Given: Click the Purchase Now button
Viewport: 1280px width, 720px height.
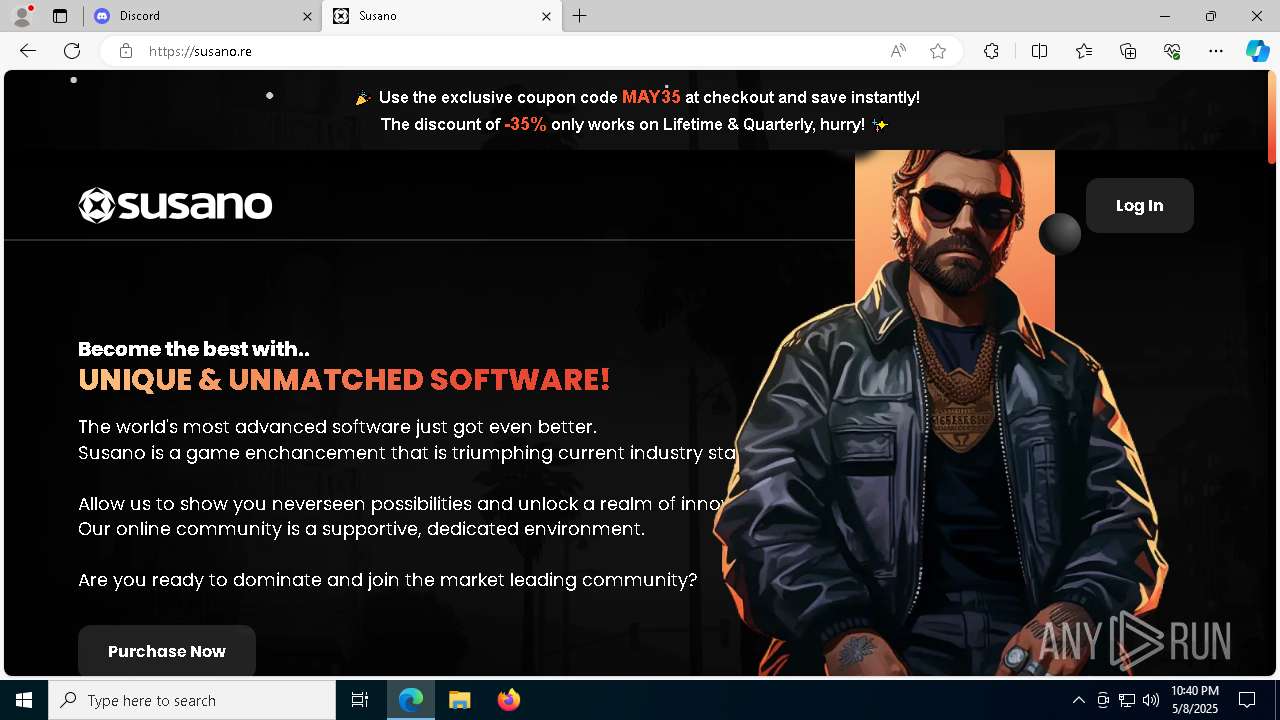Looking at the screenshot, I should click(x=167, y=651).
